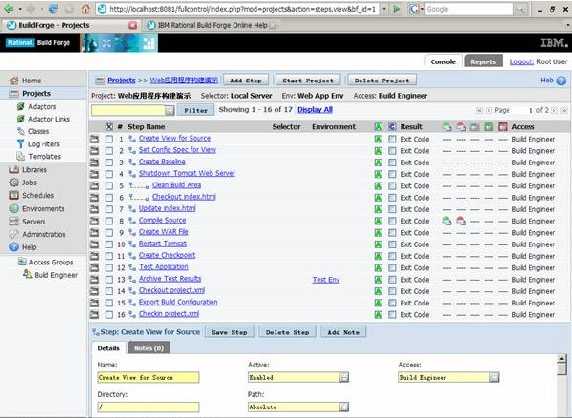
Task: Open Templates in the sidebar
Action: coord(45,157)
